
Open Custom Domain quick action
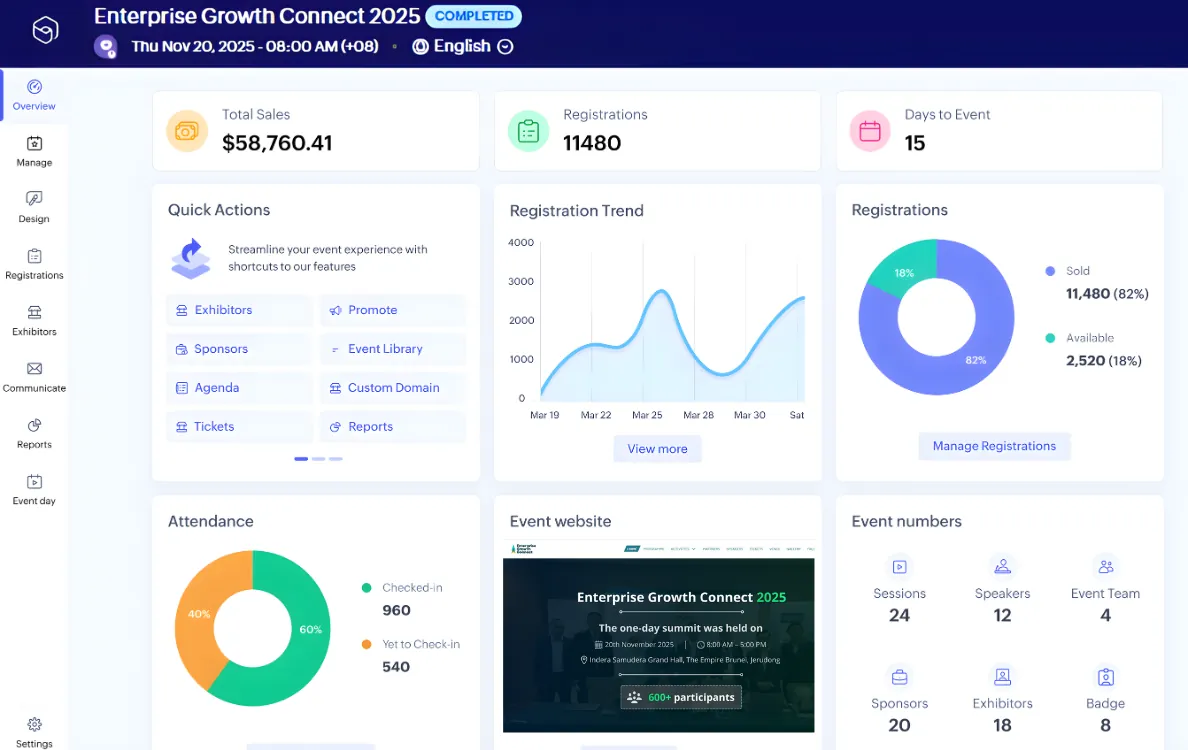click(393, 388)
